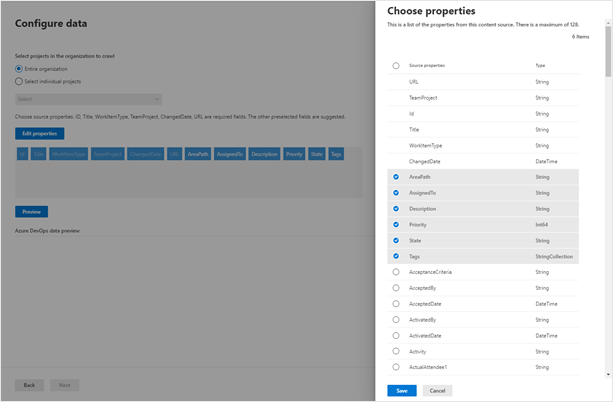Uncheck the State property
613x402 pixels.
(396, 240)
